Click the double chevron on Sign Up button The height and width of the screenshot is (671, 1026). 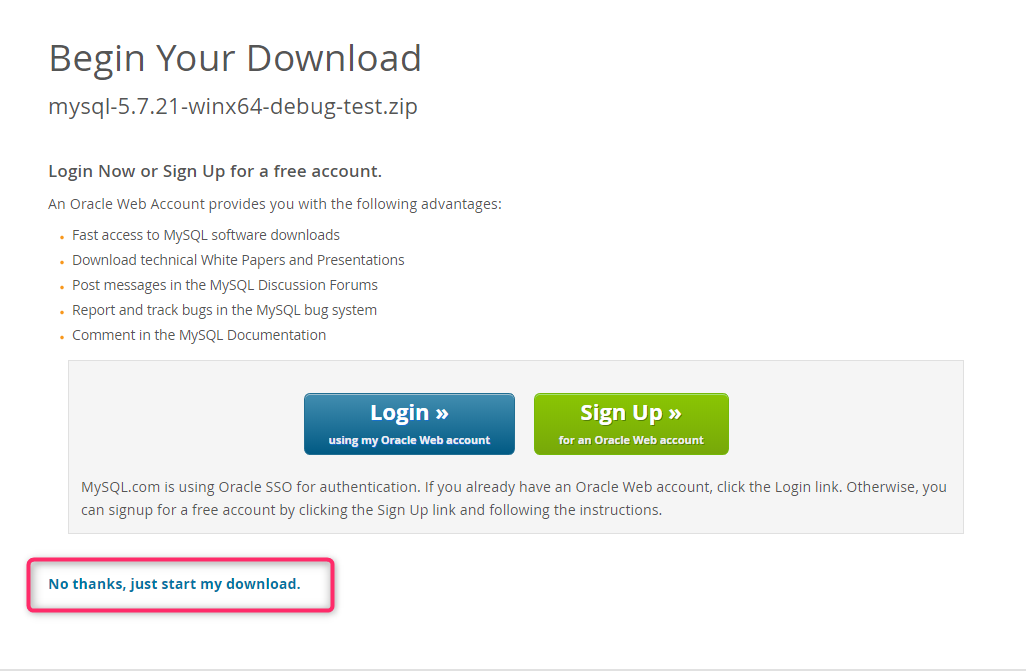(675, 414)
